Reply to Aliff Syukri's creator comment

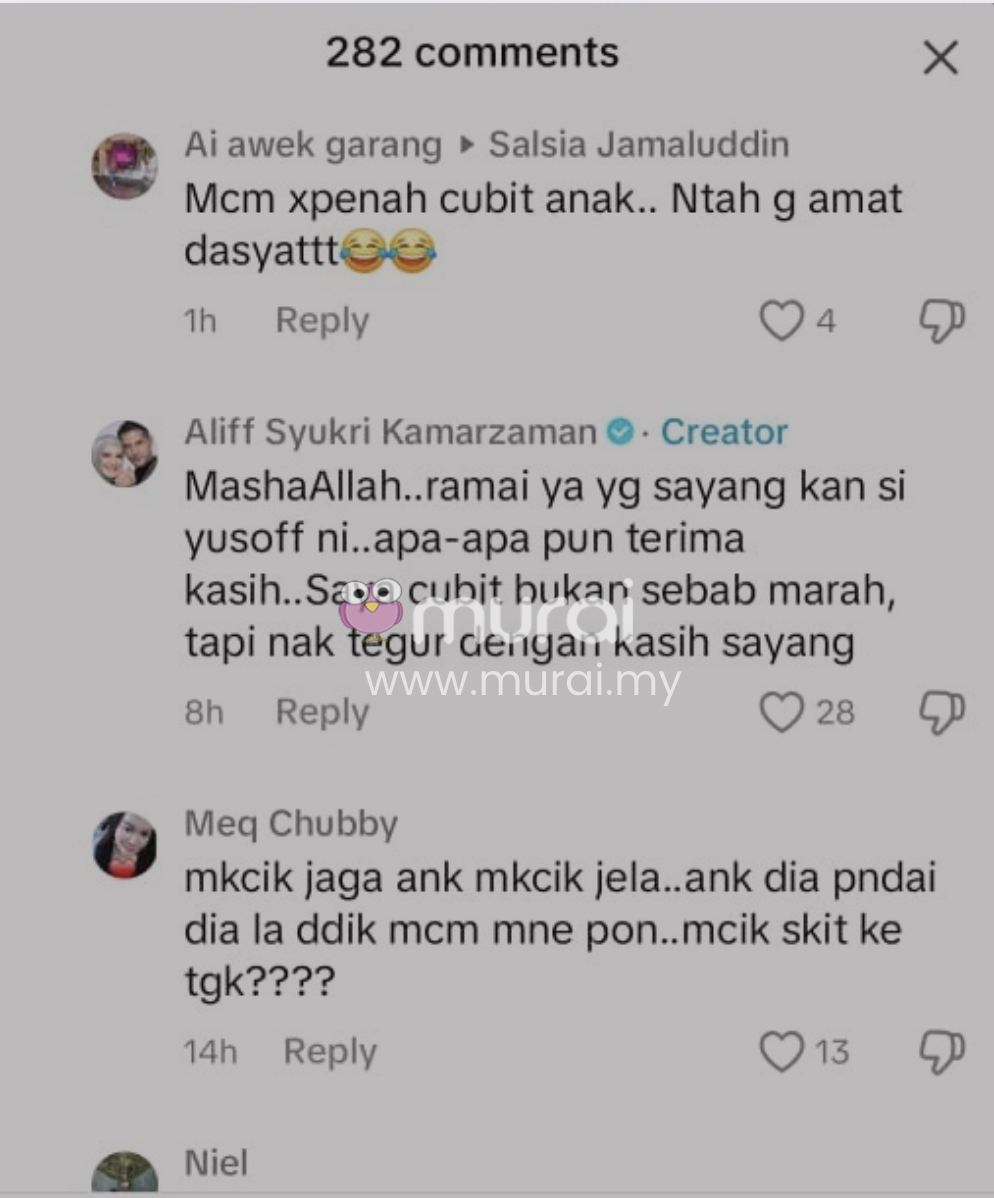tap(322, 713)
